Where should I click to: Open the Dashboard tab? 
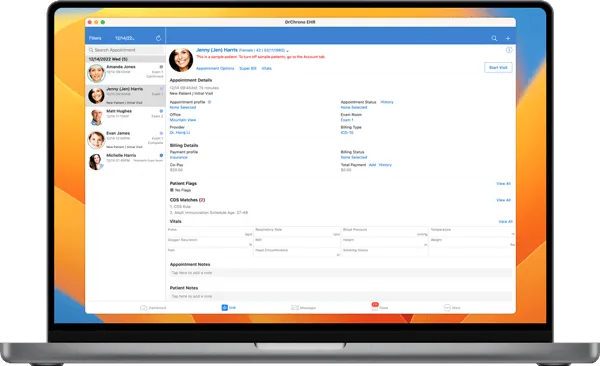click(153, 308)
